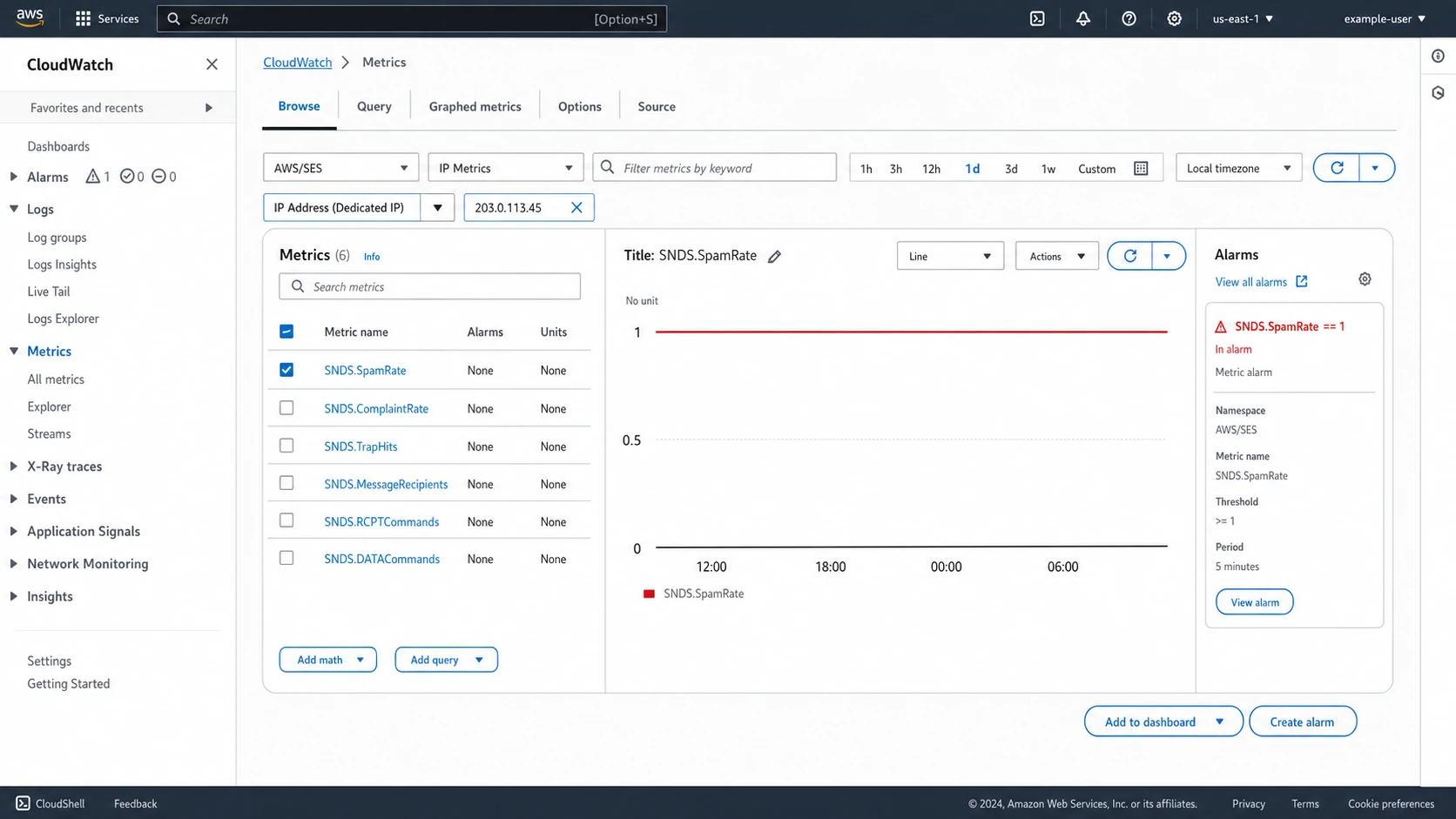The height and width of the screenshot is (819, 1456).
Task: Click the View alarm button
Action: pyautogui.click(x=1254, y=601)
